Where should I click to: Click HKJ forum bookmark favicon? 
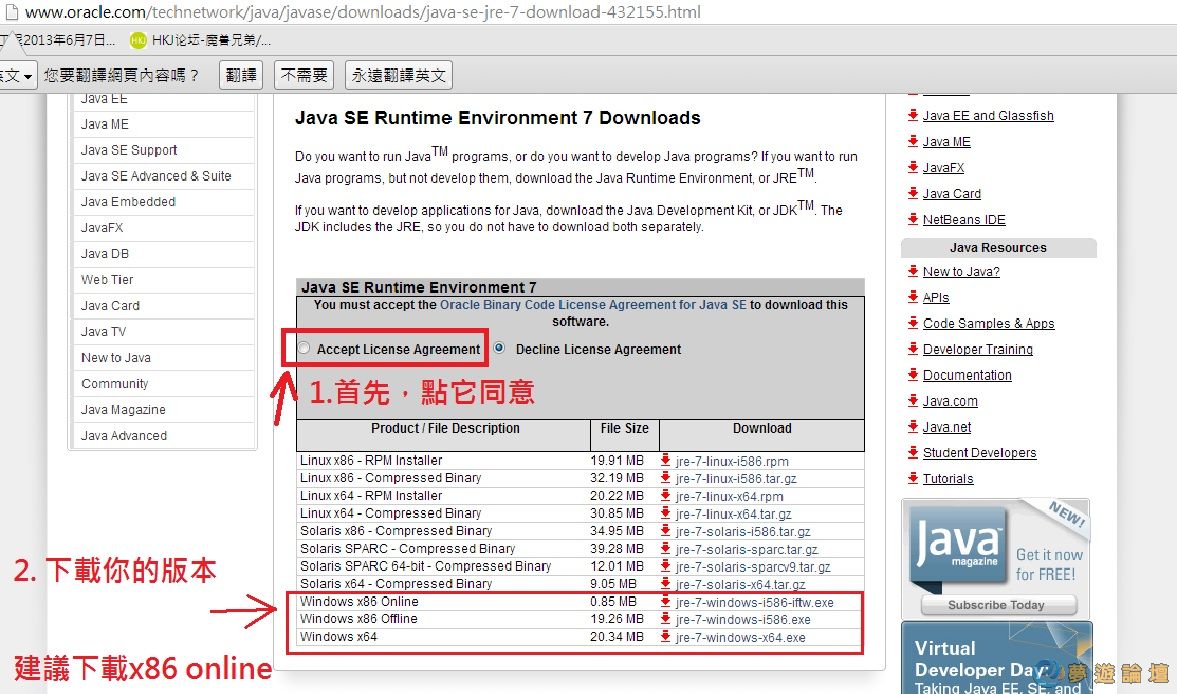138,40
